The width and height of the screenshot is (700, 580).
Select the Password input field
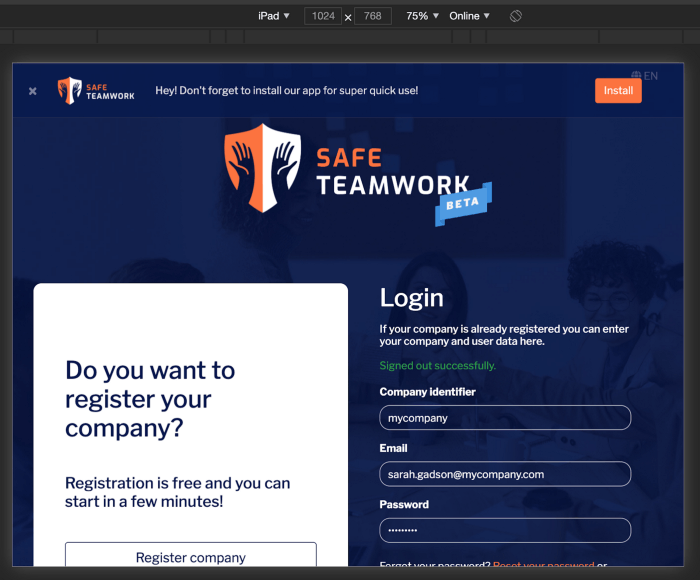[x=505, y=530]
